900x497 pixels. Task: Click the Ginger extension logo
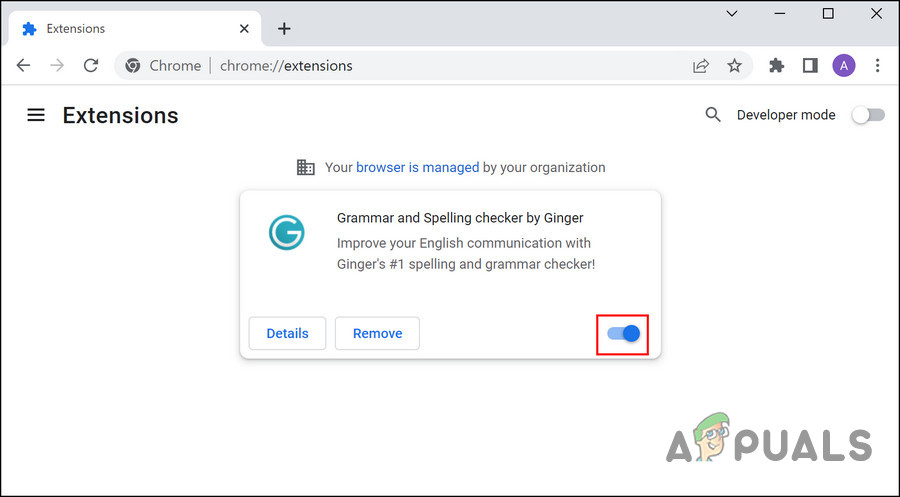click(x=286, y=232)
